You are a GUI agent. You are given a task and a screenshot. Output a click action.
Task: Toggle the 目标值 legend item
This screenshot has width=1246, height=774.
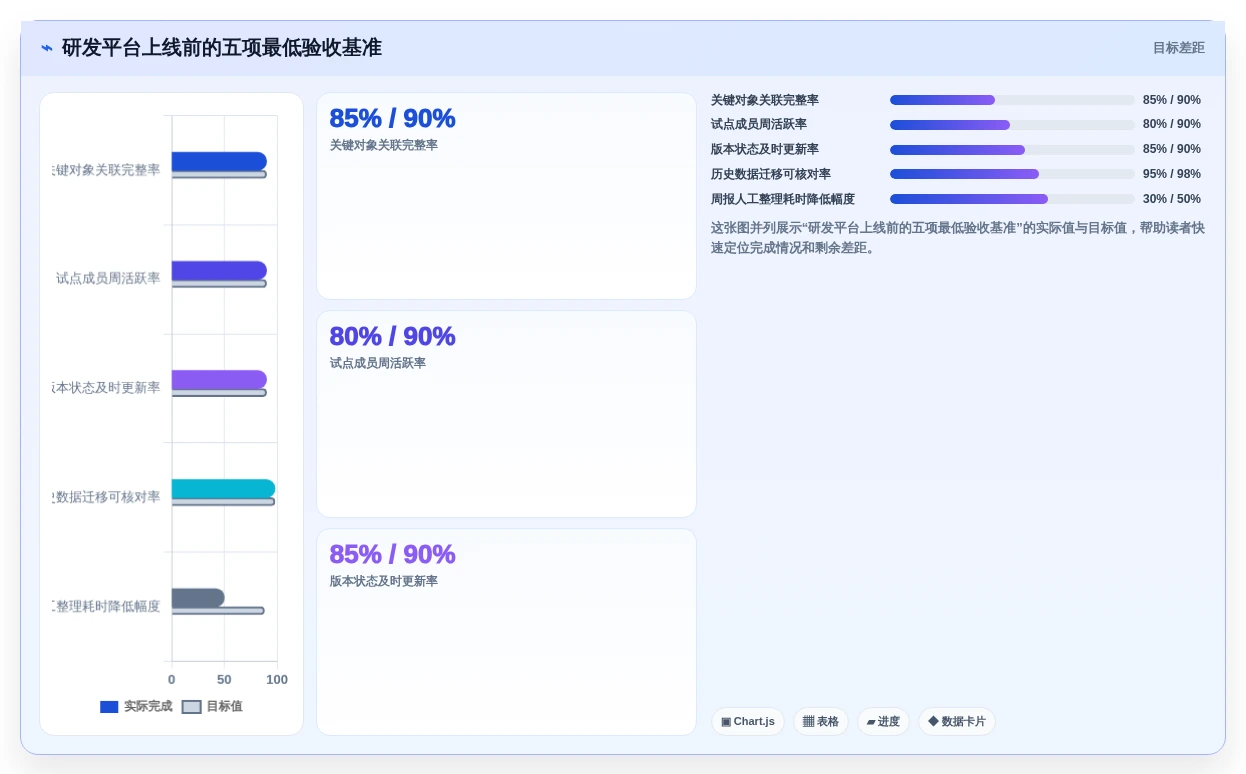coord(212,706)
